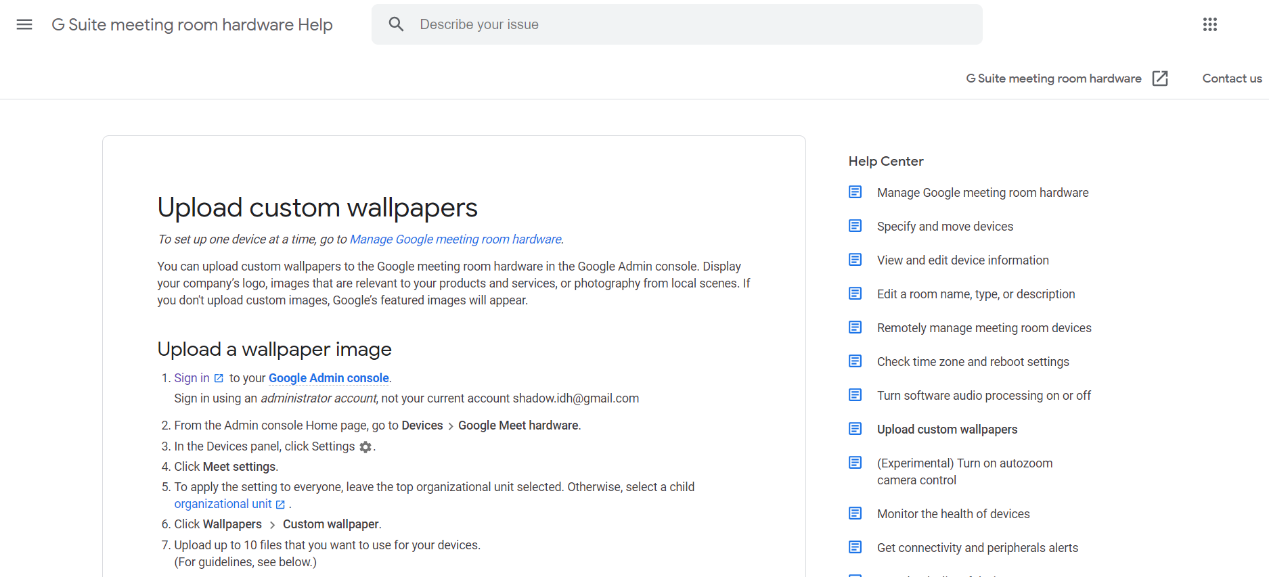Open the hamburger main menu

pos(25,25)
